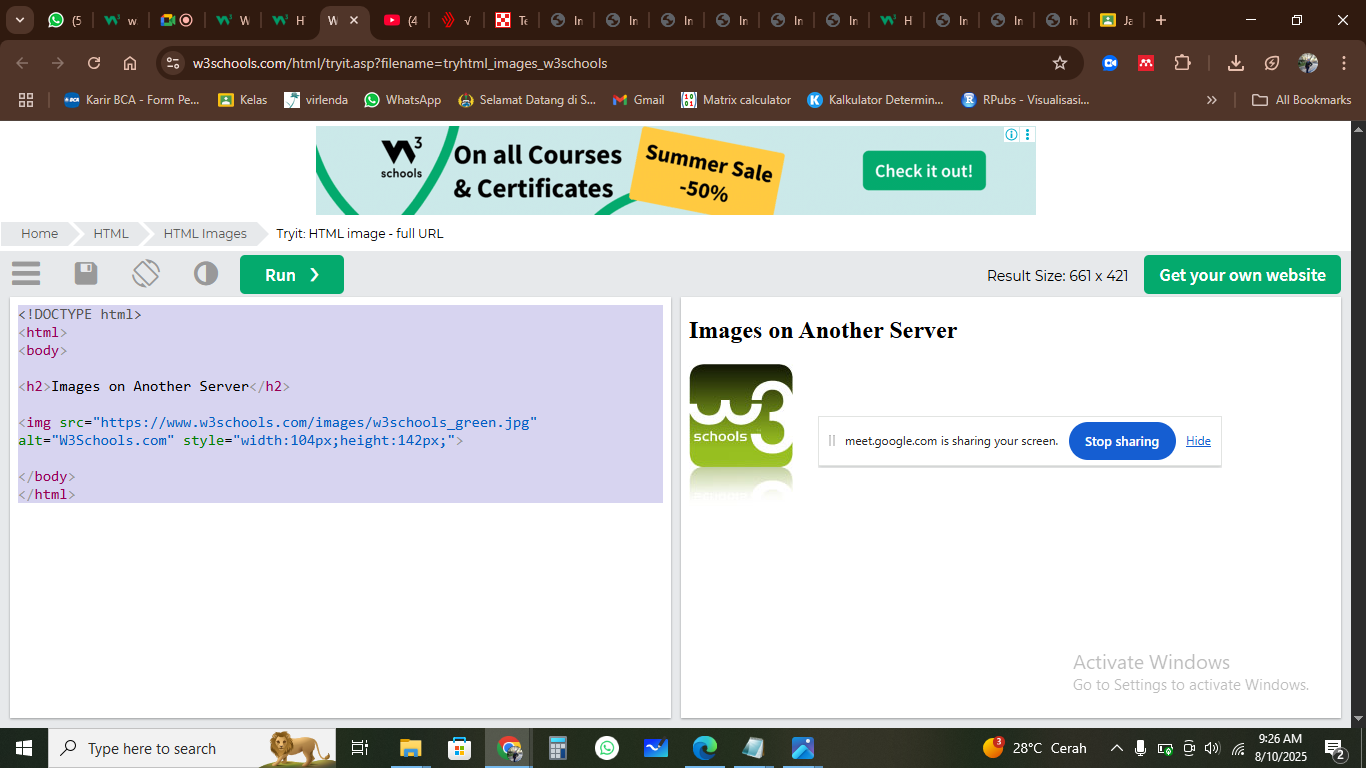1366x768 pixels.
Task: Switch to the WhatsApp tab
Action: point(64,20)
